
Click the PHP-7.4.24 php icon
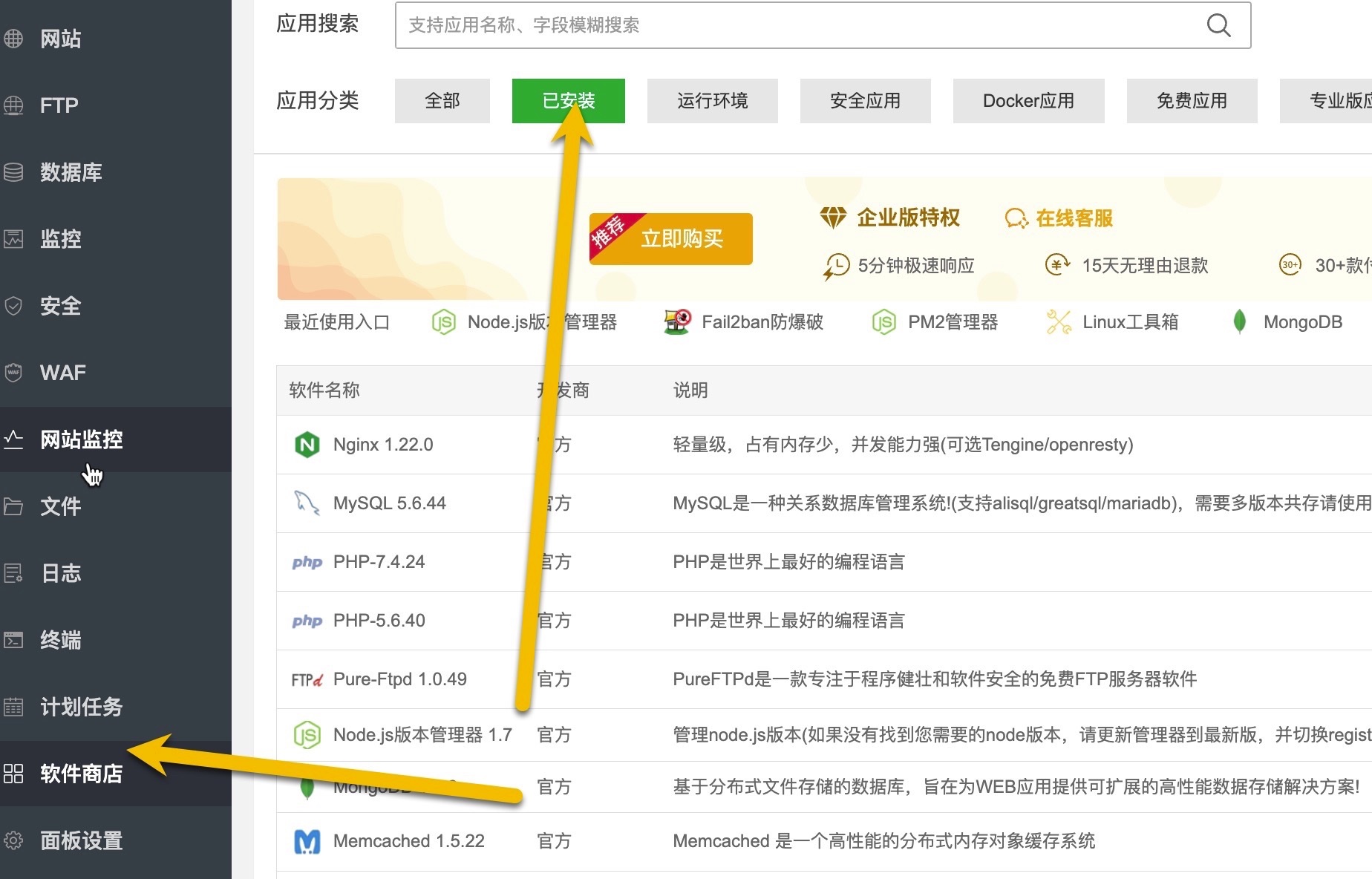pos(307,562)
